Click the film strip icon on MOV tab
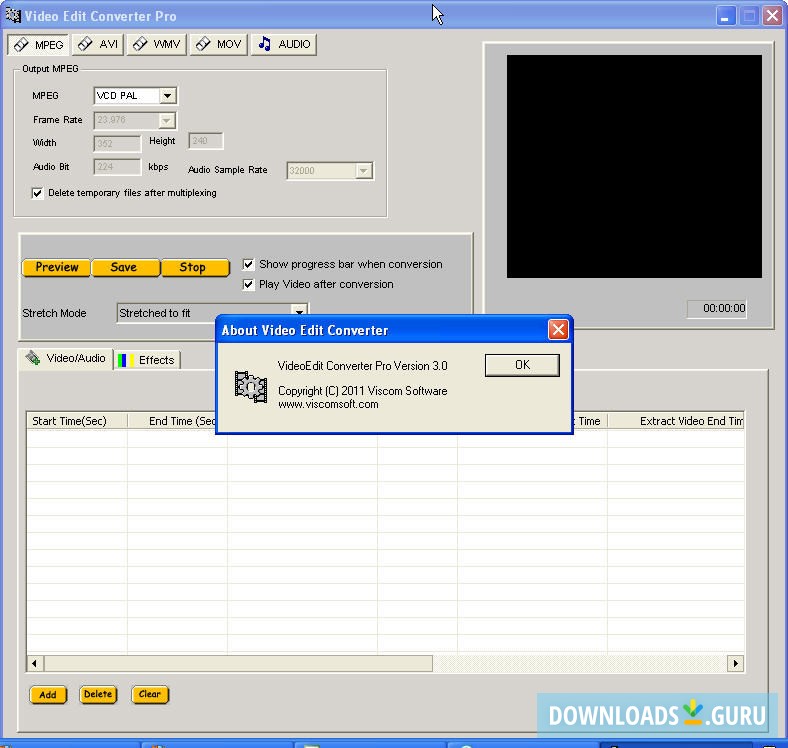 [203, 44]
